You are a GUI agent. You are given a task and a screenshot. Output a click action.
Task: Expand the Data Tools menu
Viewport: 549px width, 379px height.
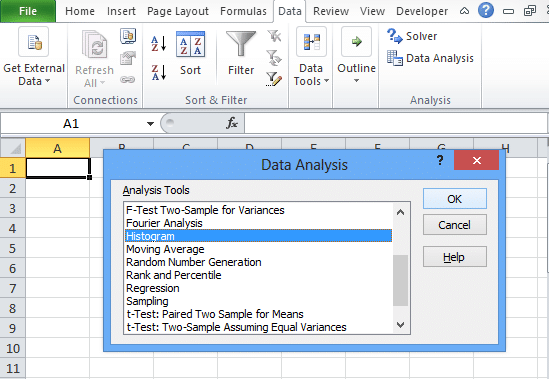coord(311,57)
